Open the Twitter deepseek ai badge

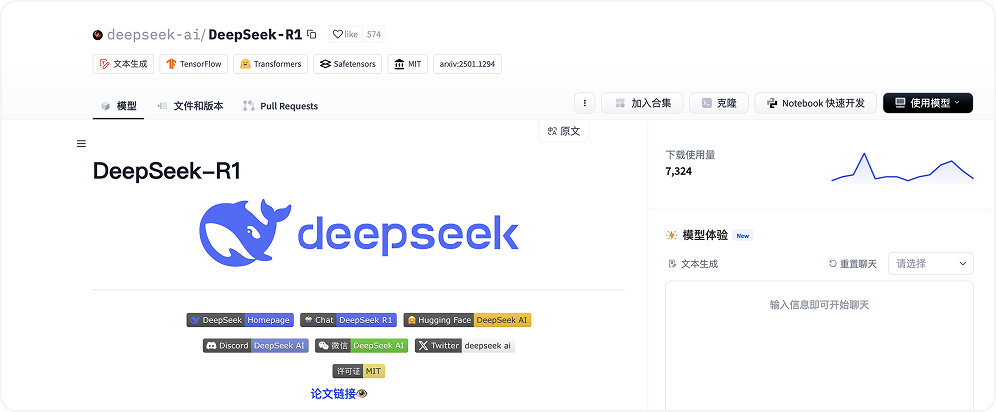[x=465, y=345]
